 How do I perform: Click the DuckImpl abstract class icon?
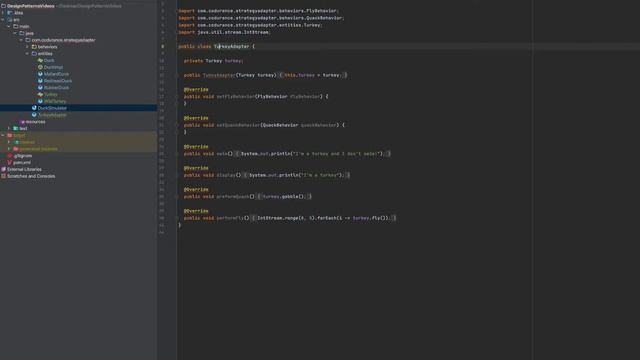click(40, 67)
